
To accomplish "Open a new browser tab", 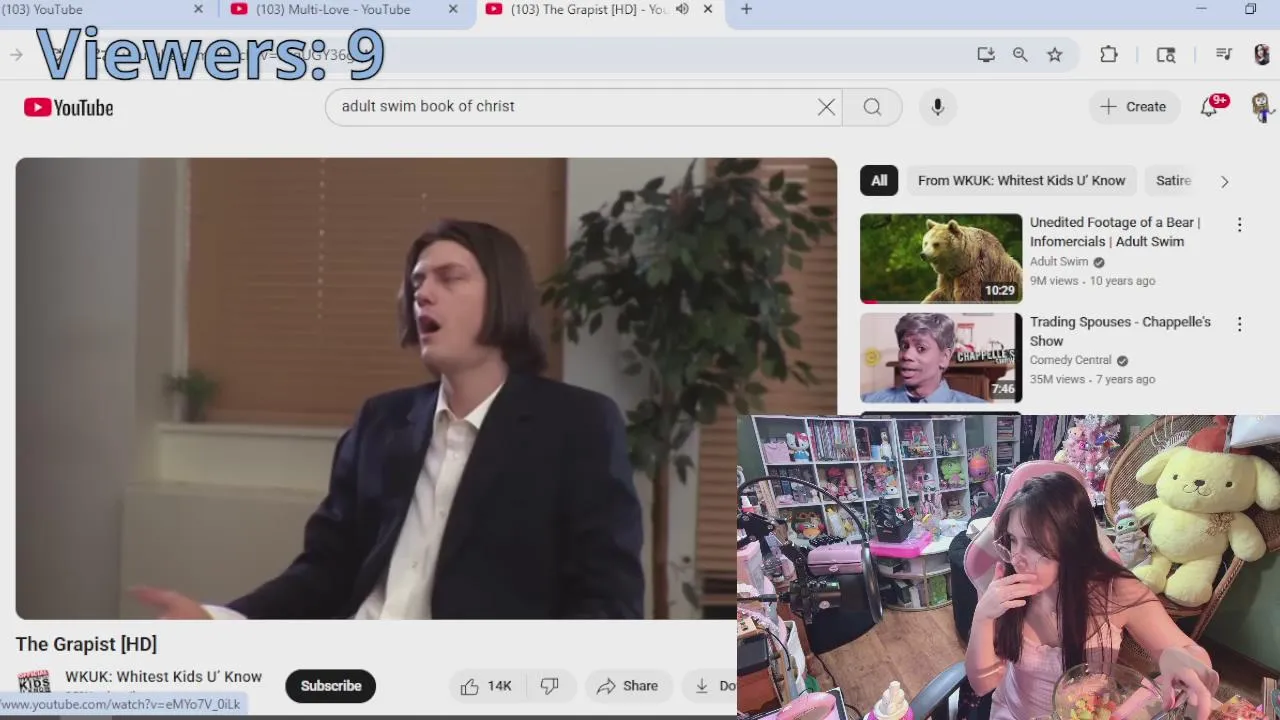I will [x=746, y=9].
